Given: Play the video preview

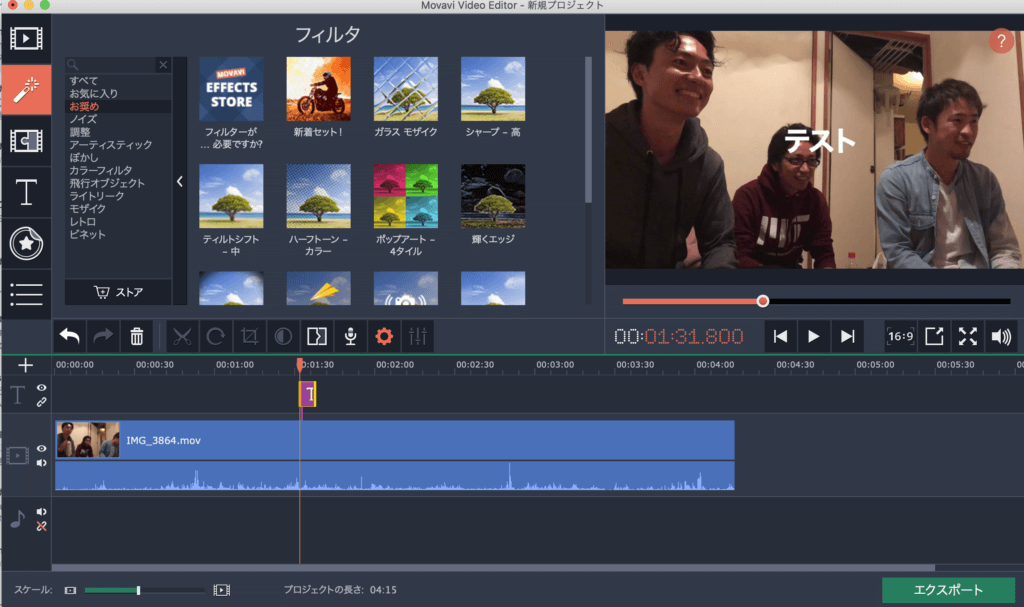Looking at the screenshot, I should (814, 336).
